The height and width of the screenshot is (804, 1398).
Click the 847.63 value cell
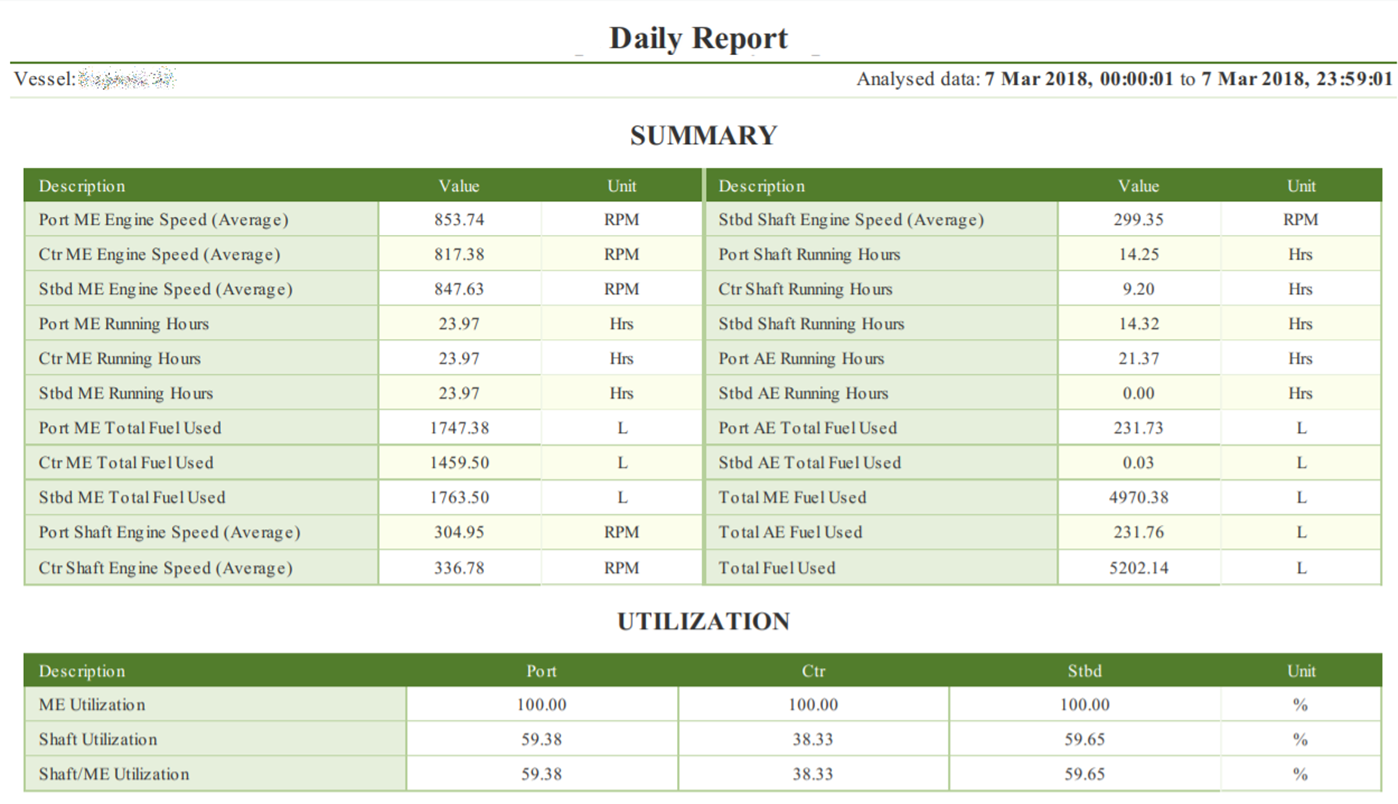click(459, 290)
